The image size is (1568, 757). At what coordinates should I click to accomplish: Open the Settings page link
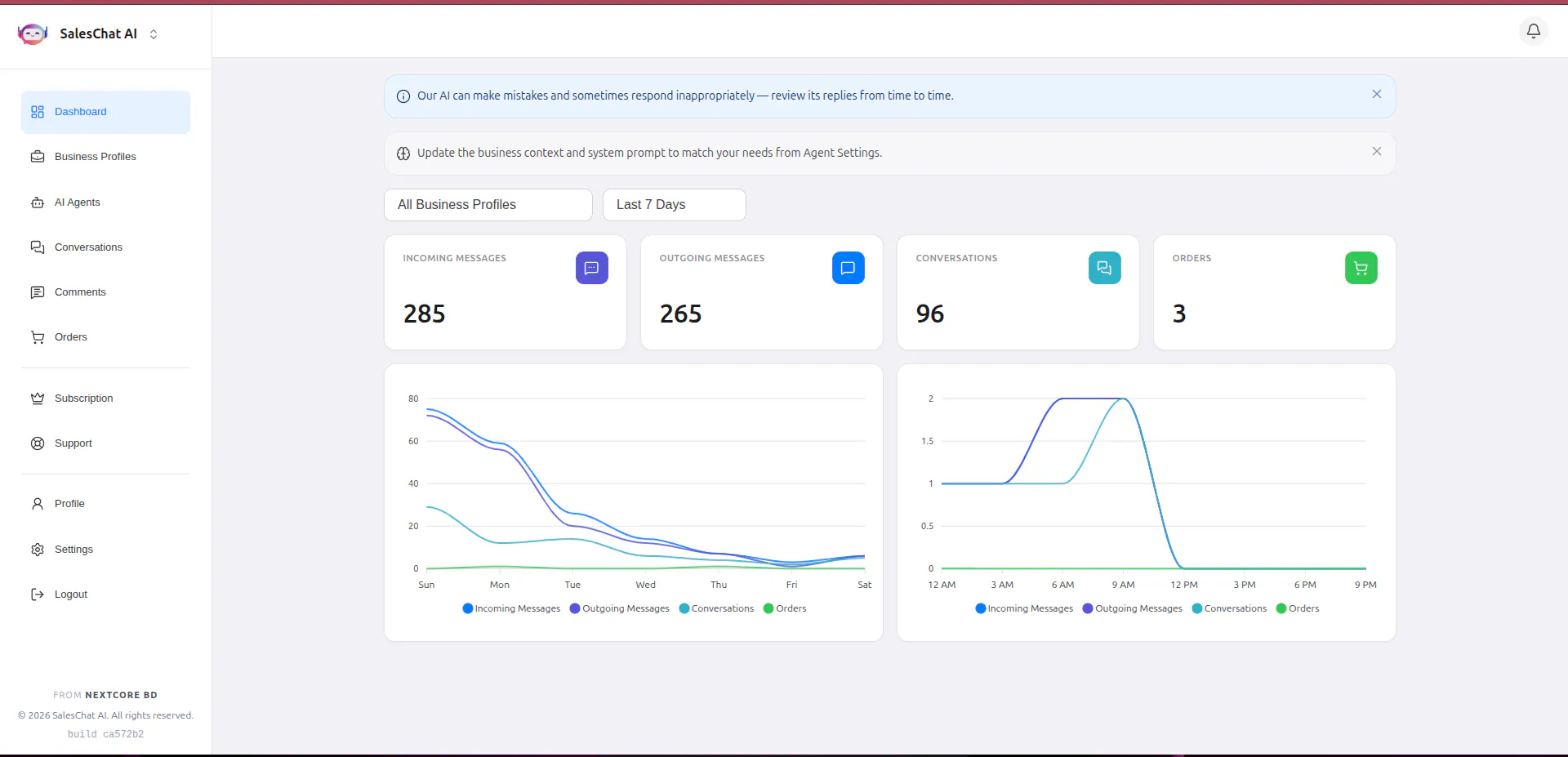pyautogui.click(x=105, y=550)
